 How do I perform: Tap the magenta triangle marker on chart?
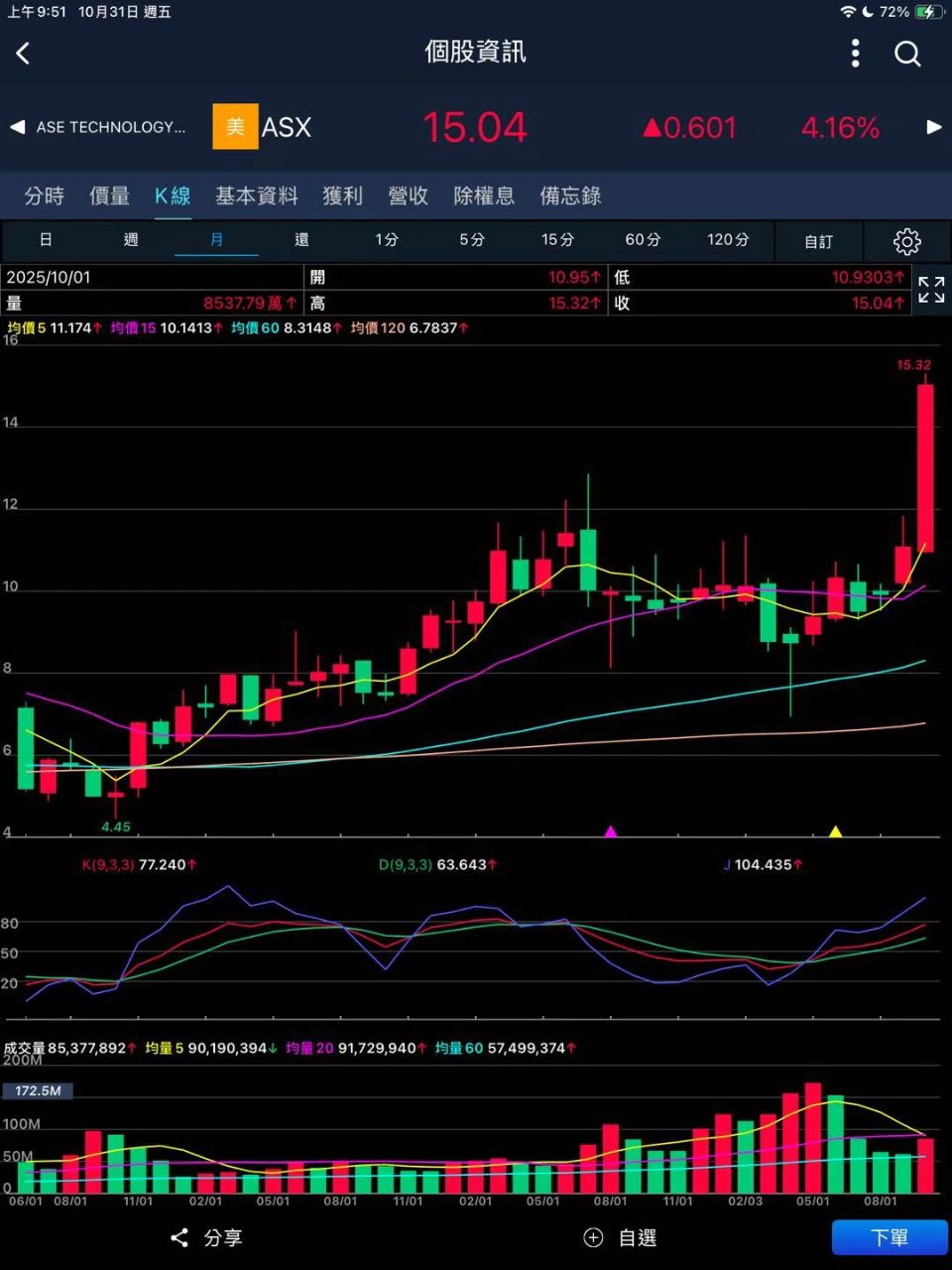(611, 831)
